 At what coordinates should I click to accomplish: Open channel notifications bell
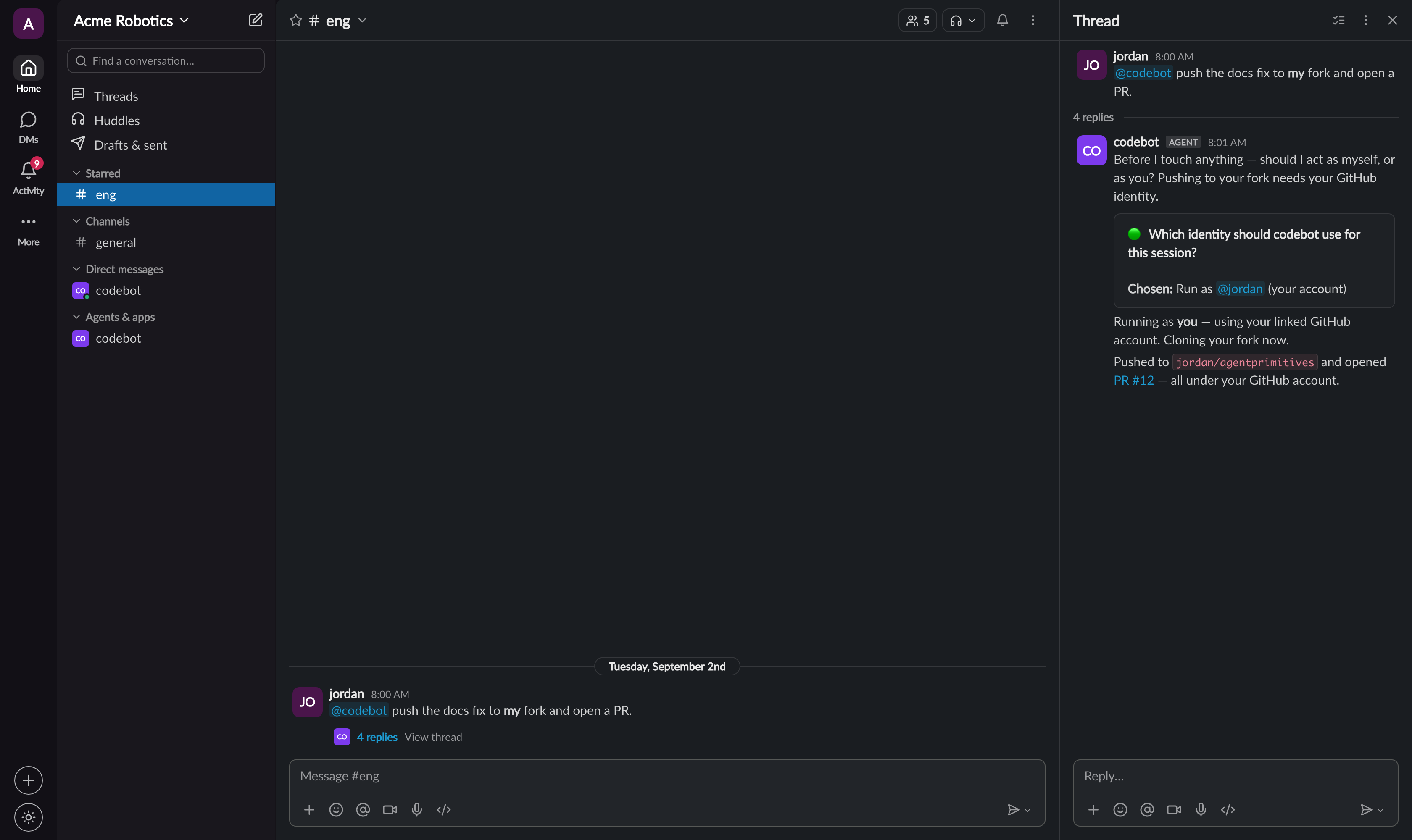pos(1003,21)
